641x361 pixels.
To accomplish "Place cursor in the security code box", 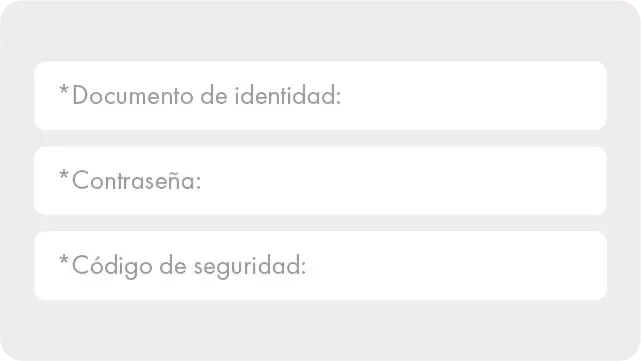I will (x=320, y=266).
